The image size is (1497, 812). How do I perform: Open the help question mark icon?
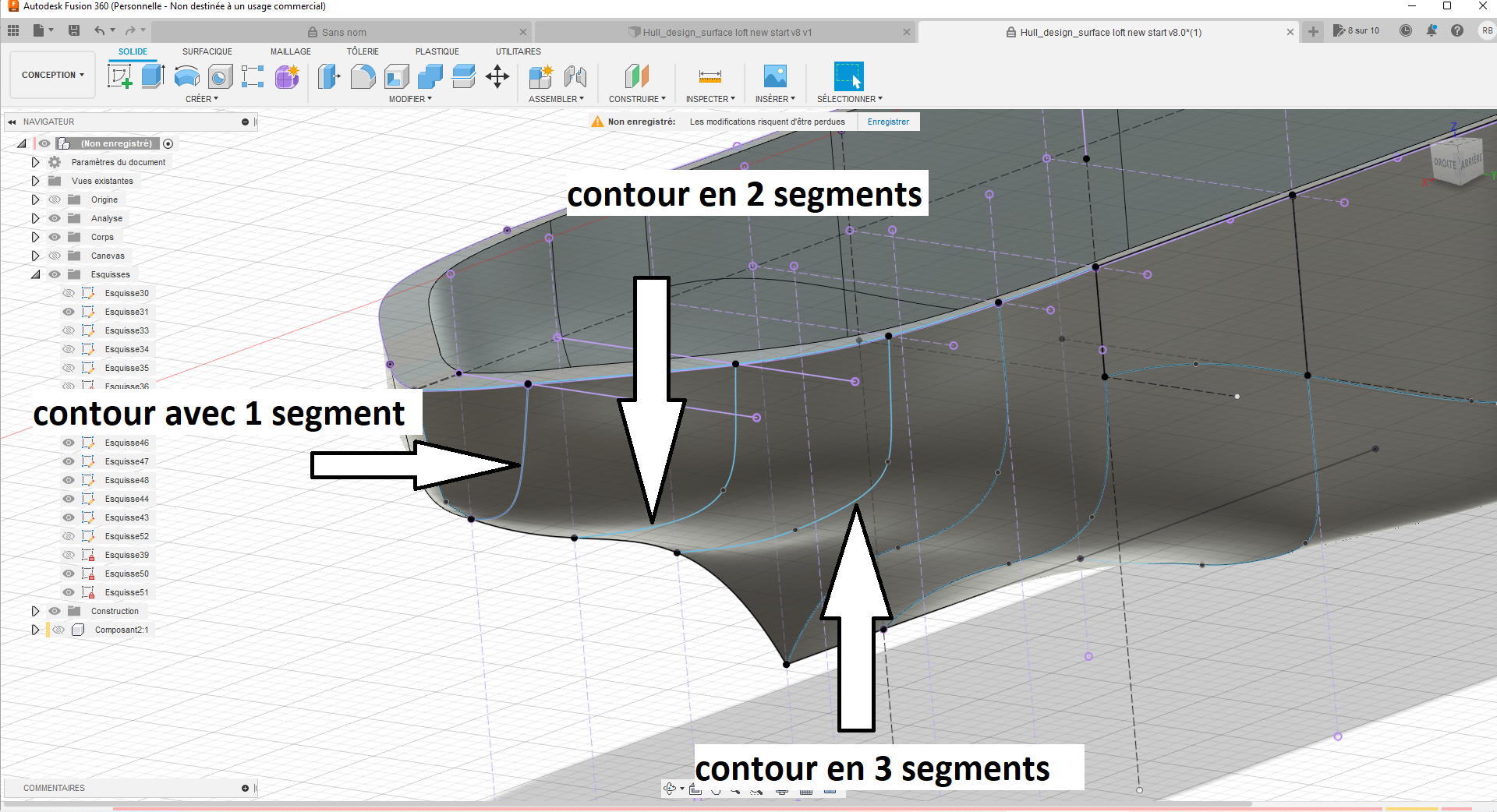(x=1457, y=30)
